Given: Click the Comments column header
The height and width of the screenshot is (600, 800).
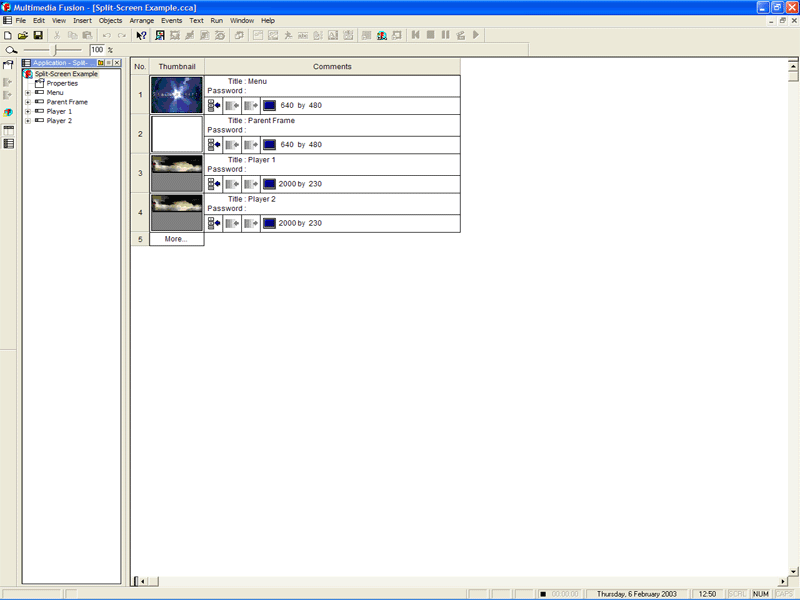Looking at the screenshot, I should point(332,67).
